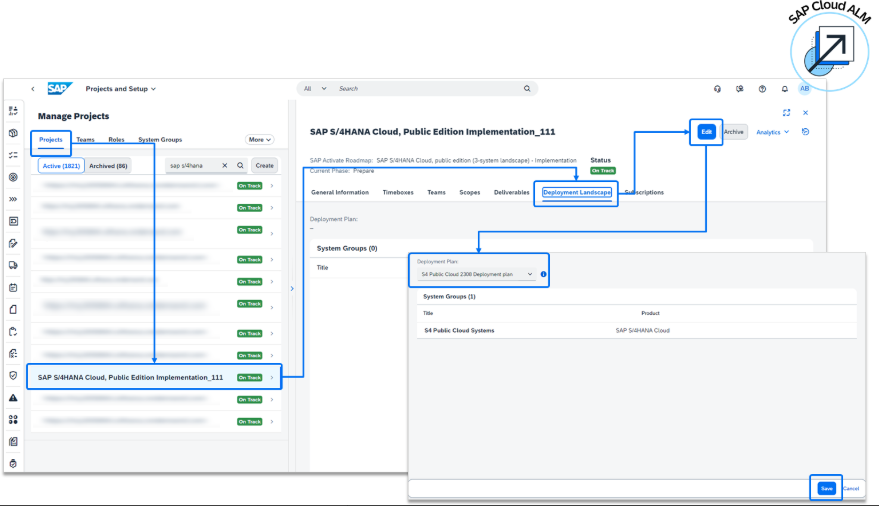Open the notifications bell icon

coord(784,89)
